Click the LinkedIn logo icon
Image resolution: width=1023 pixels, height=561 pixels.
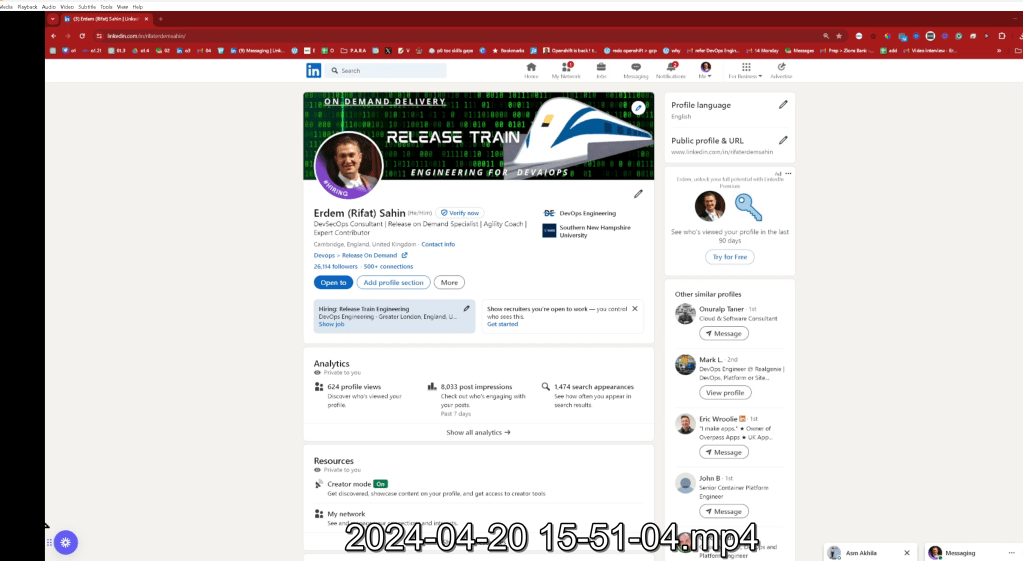pyautogui.click(x=313, y=70)
